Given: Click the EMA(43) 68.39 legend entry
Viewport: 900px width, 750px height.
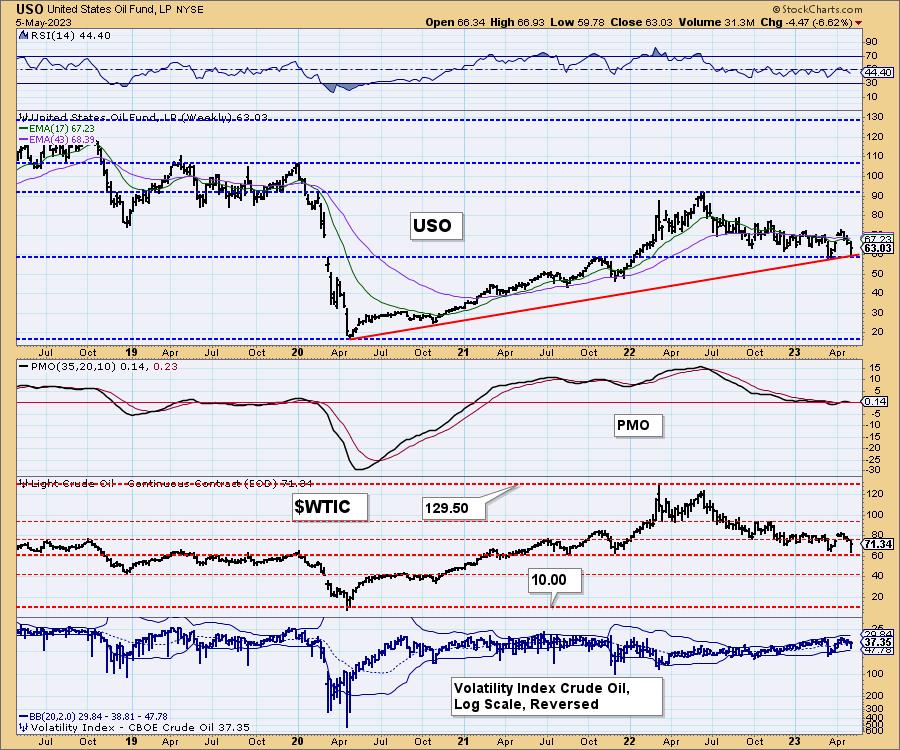Looking at the screenshot, I should tap(57, 139).
